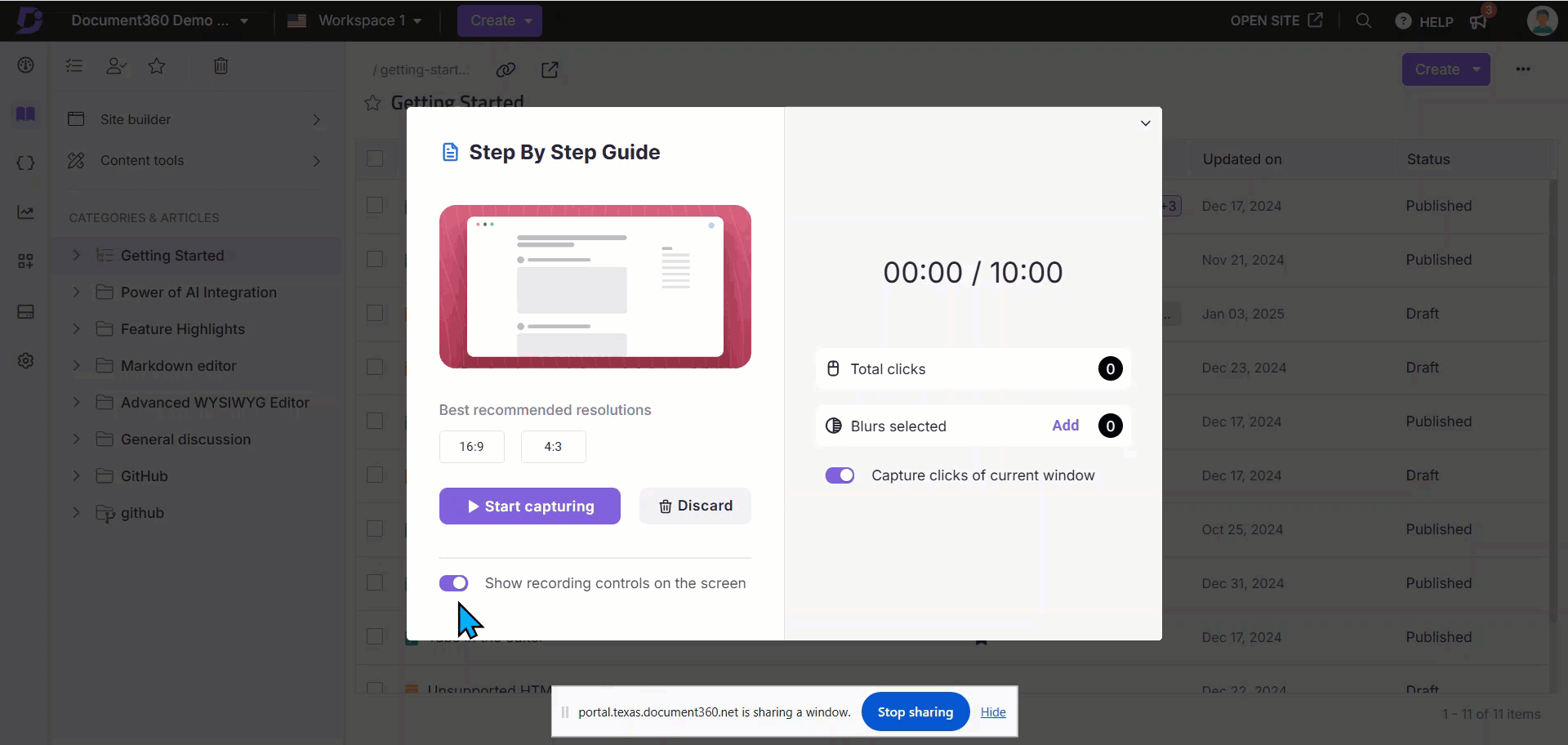Open the Recycle bin trash icon
Image resolution: width=1568 pixels, height=745 pixels.
(220, 66)
